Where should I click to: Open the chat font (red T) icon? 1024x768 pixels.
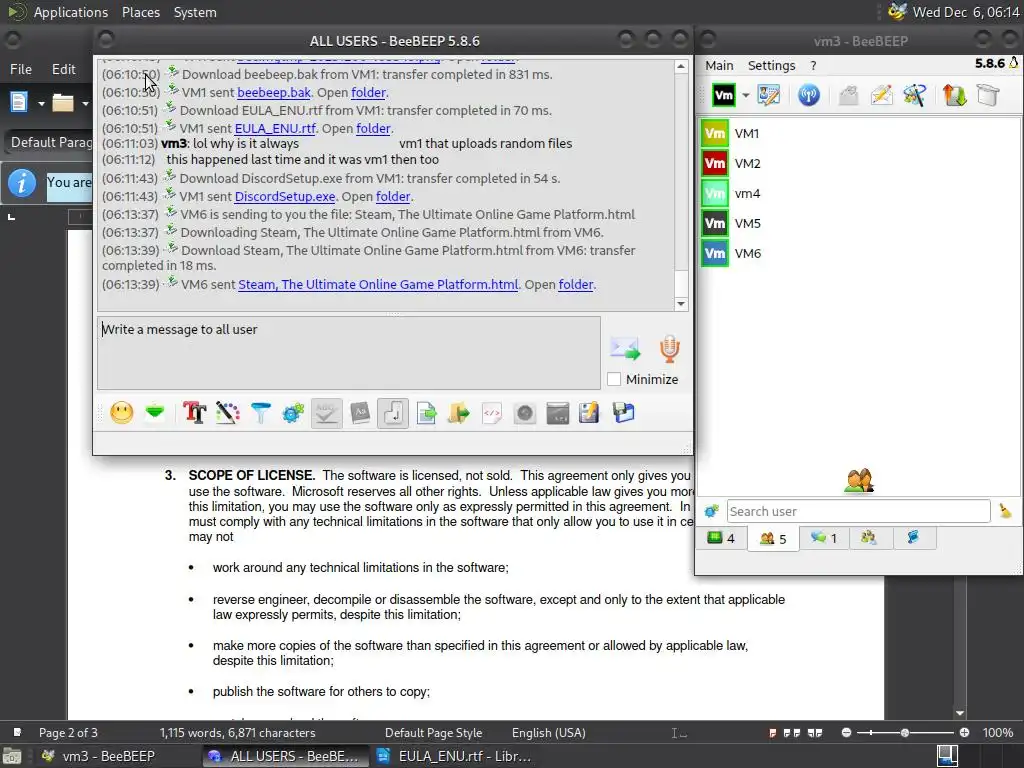point(195,413)
